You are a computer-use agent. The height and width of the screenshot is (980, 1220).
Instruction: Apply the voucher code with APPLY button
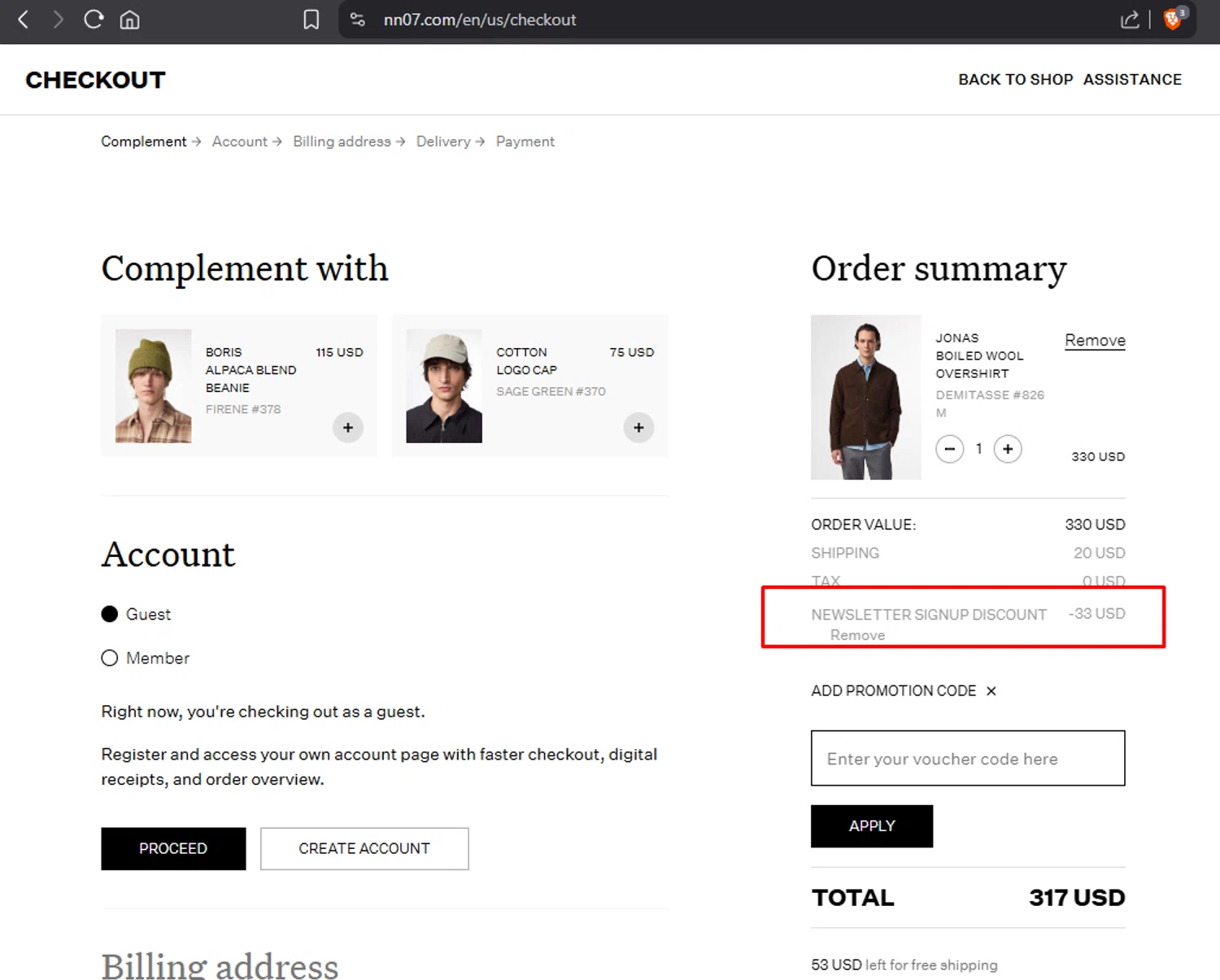[872, 826]
